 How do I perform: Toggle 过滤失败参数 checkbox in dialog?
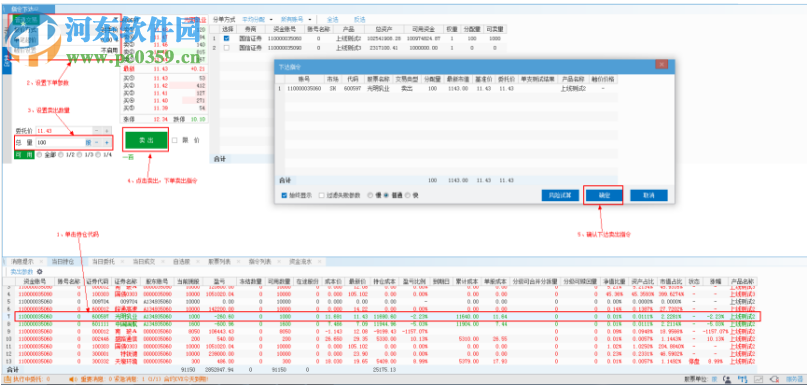[321, 196]
